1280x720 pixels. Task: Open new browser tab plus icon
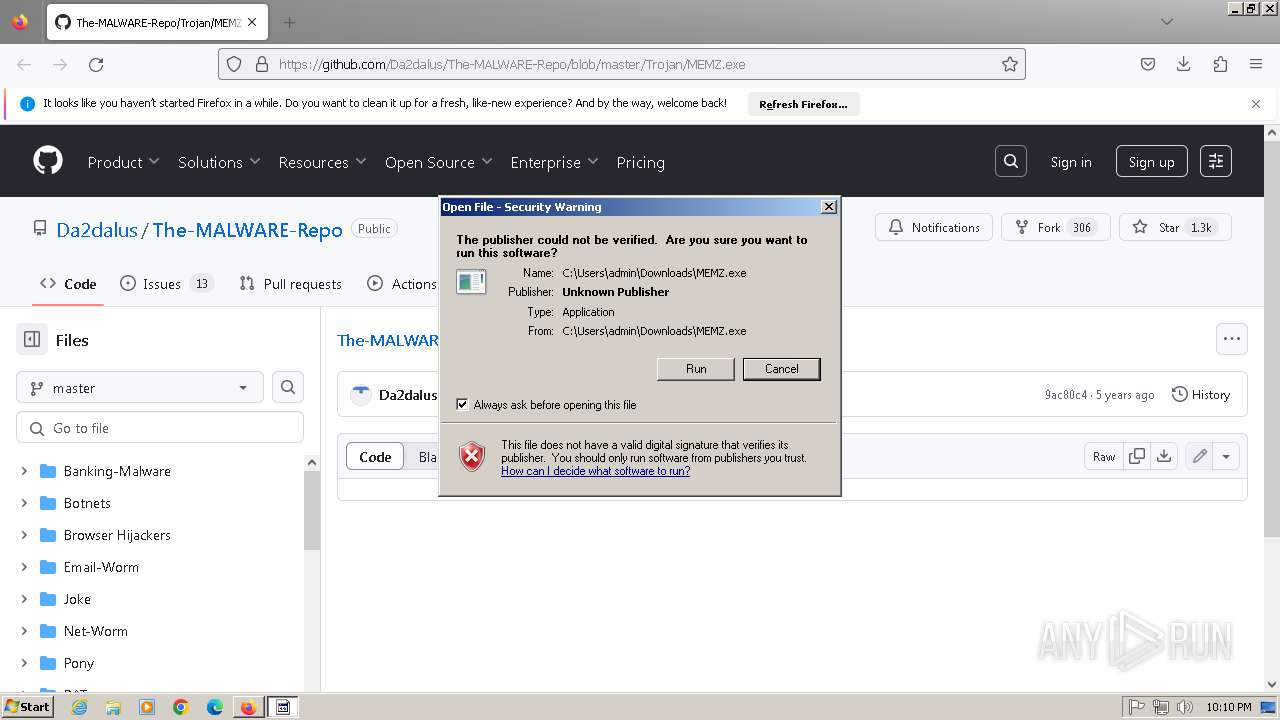point(289,22)
